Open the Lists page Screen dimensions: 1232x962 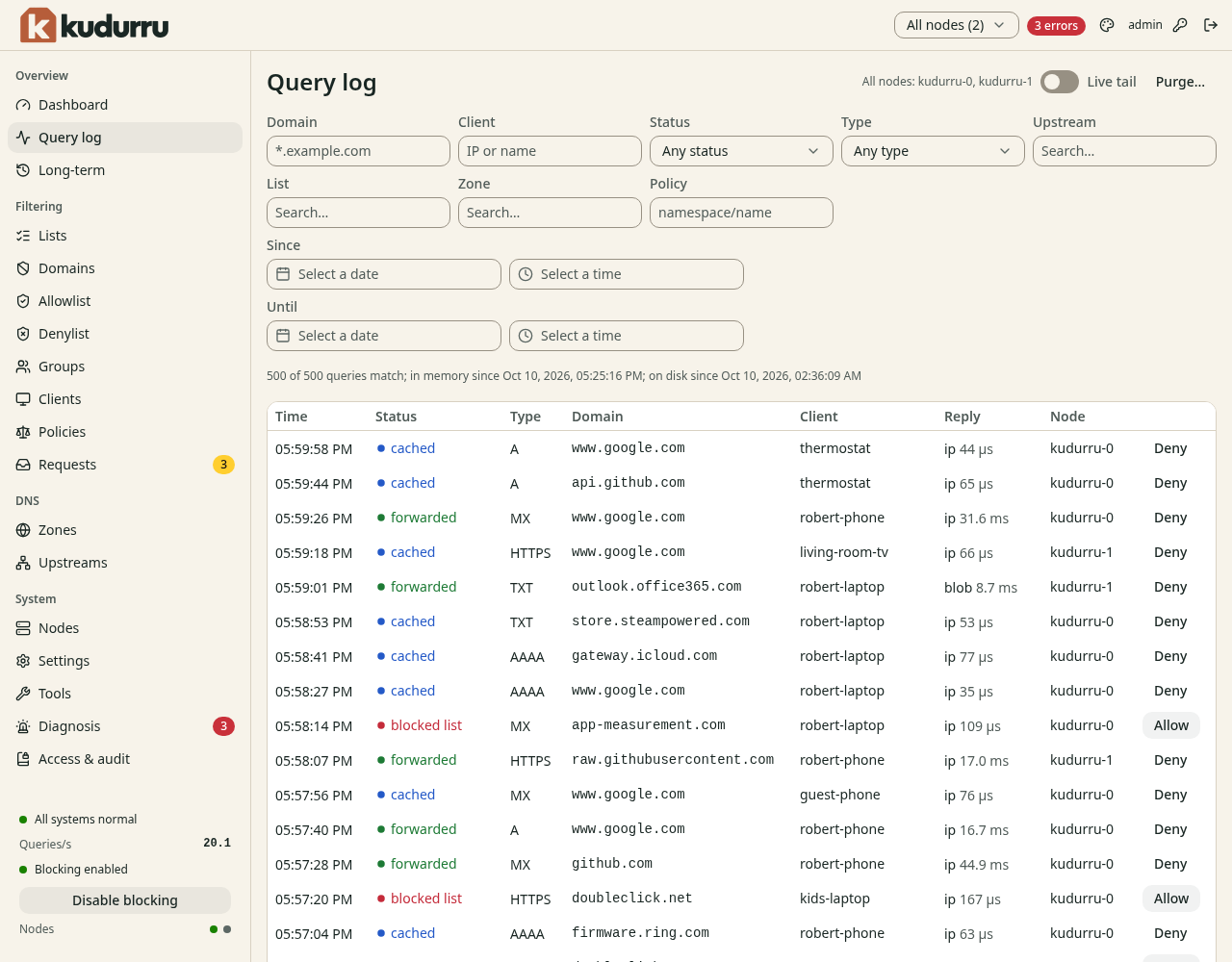(125, 236)
